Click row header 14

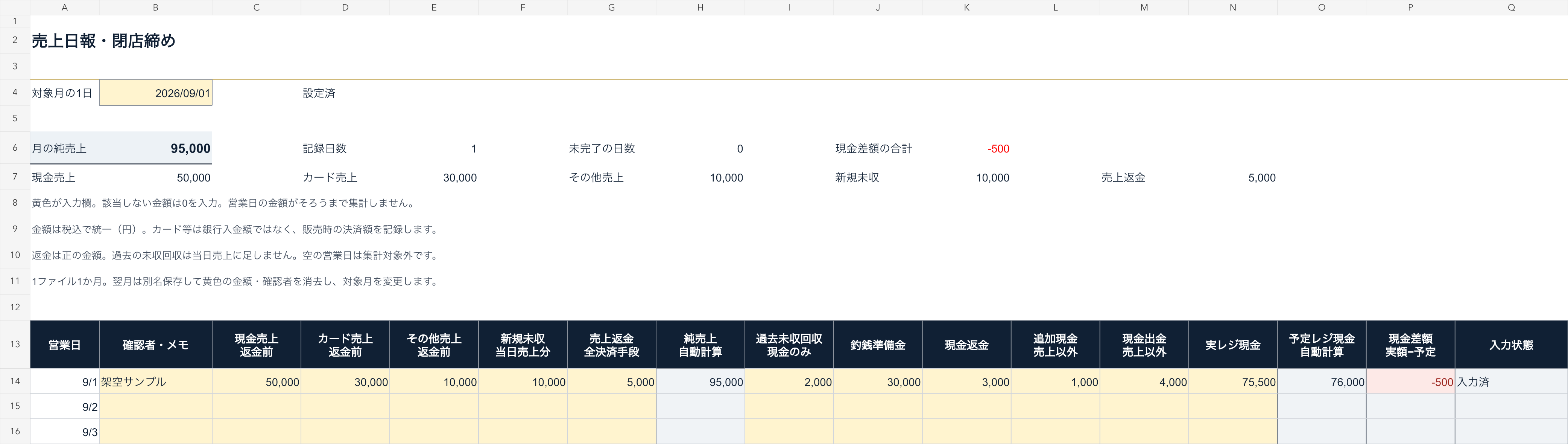pyautogui.click(x=15, y=381)
